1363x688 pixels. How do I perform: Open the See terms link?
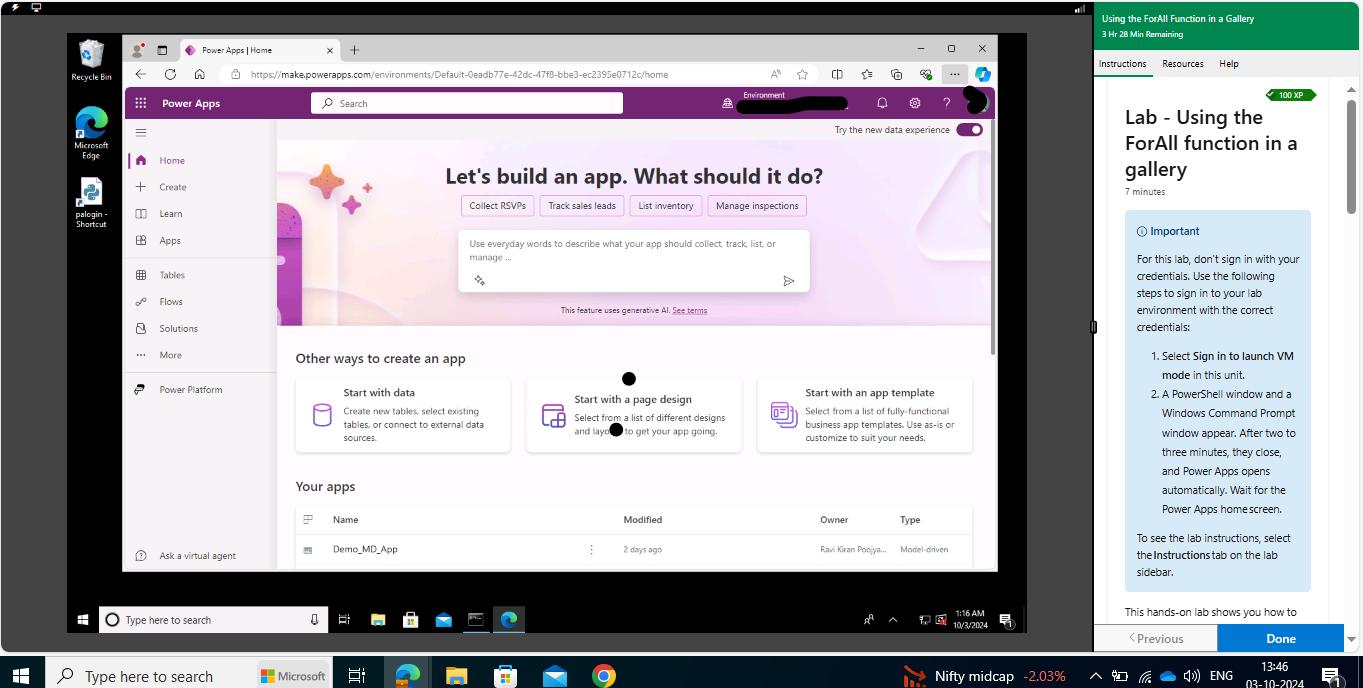coord(689,310)
